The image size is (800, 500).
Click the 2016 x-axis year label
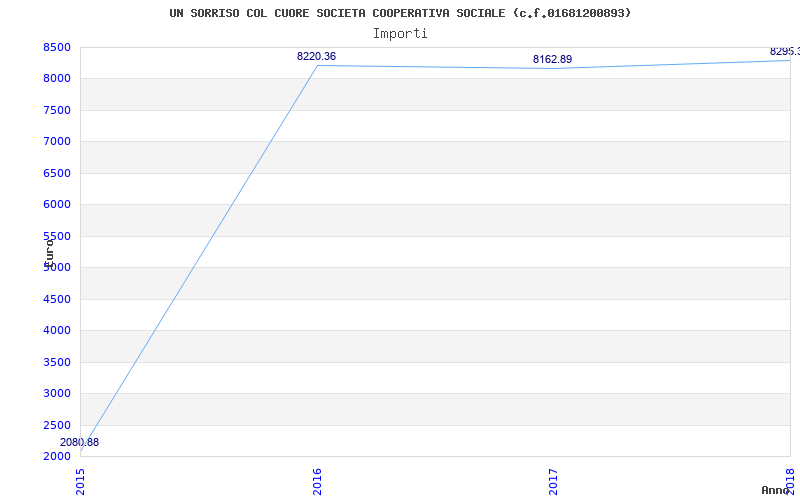coord(317,480)
